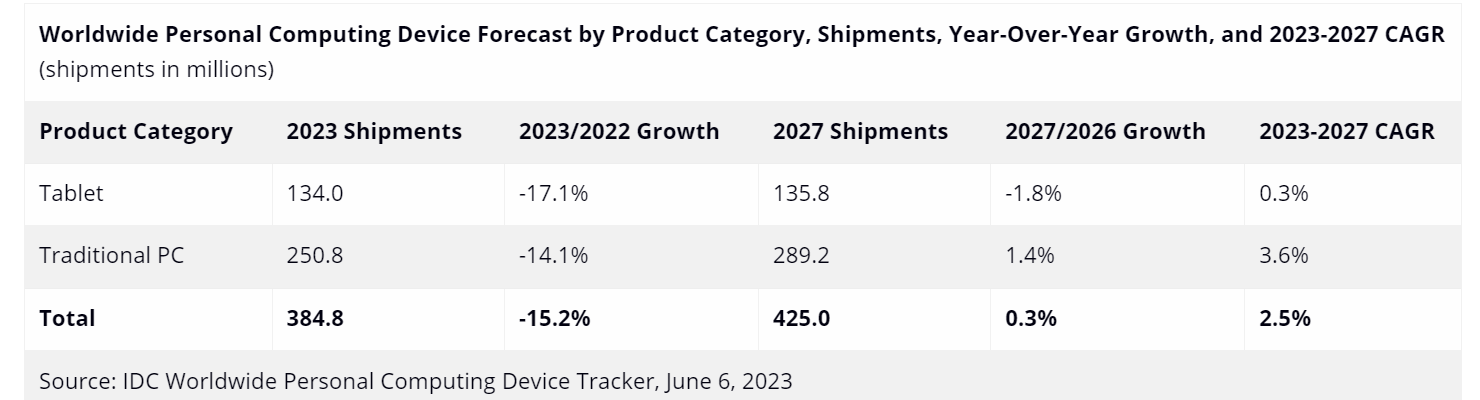1480x400 pixels.
Task: Click the Total -15.2% growth cell
Action: [x=555, y=319]
